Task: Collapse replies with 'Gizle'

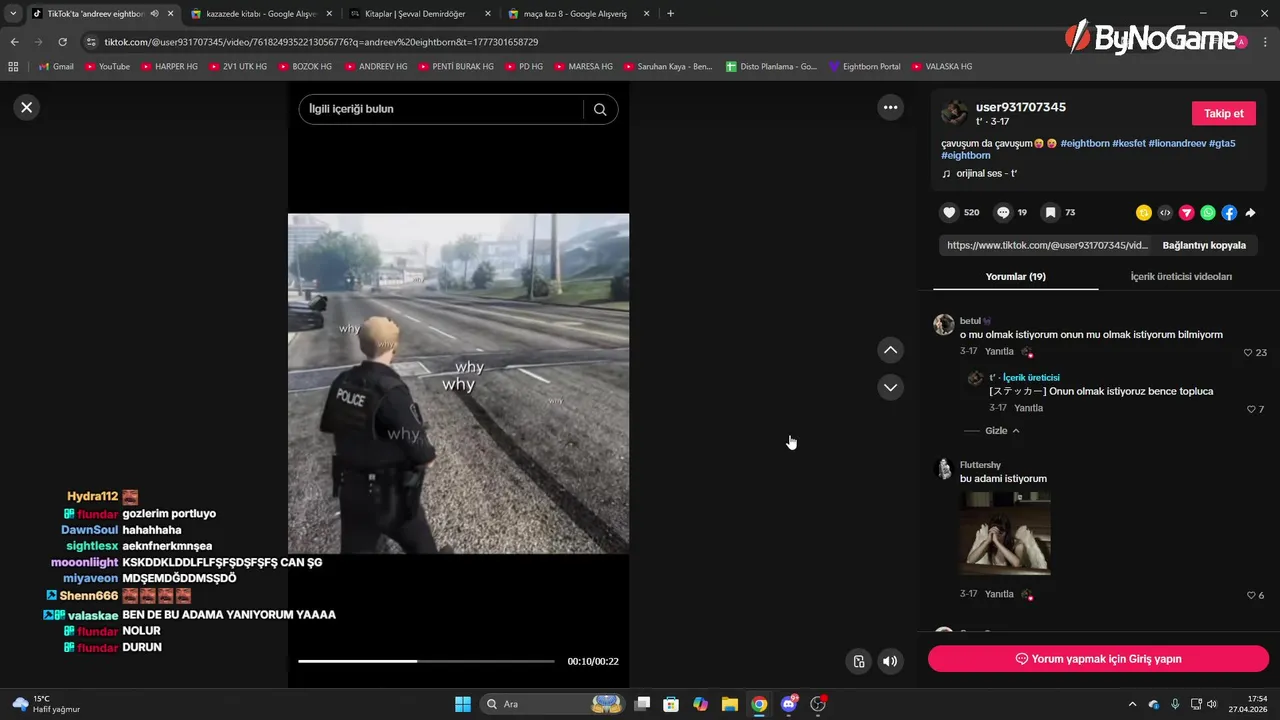Action: [x=1002, y=431]
